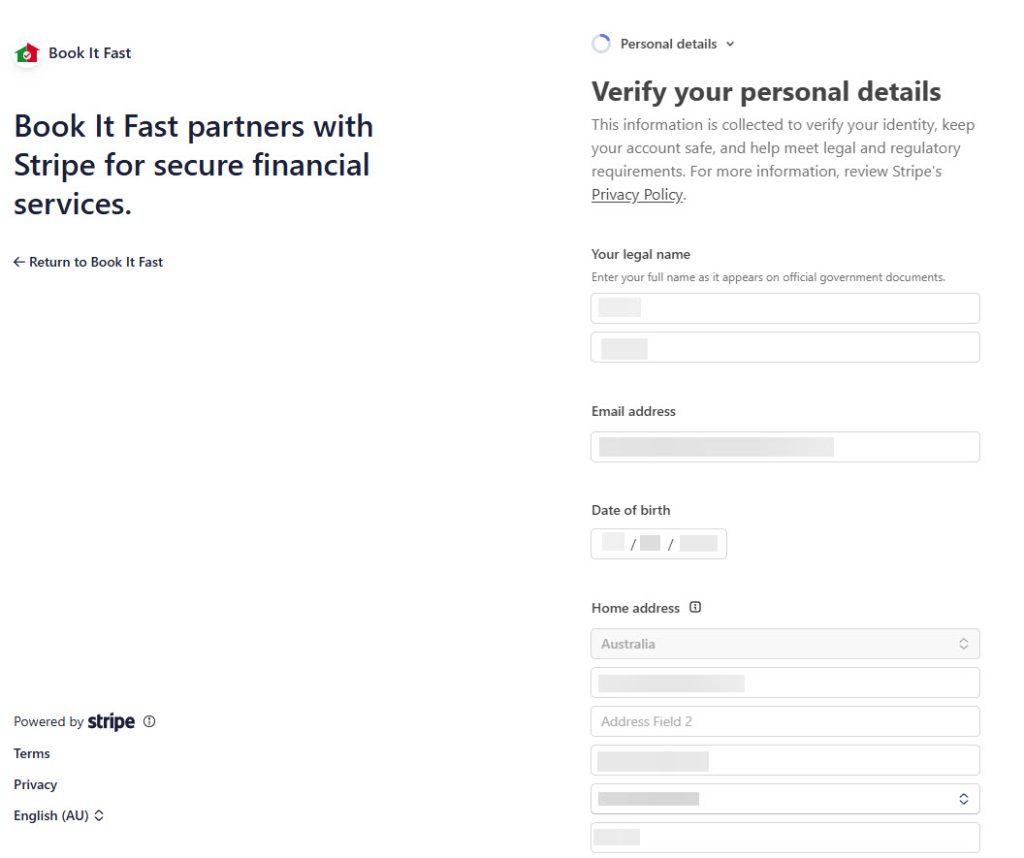1024x858 pixels.
Task: Open the state selection dropdown
Action: [x=785, y=799]
